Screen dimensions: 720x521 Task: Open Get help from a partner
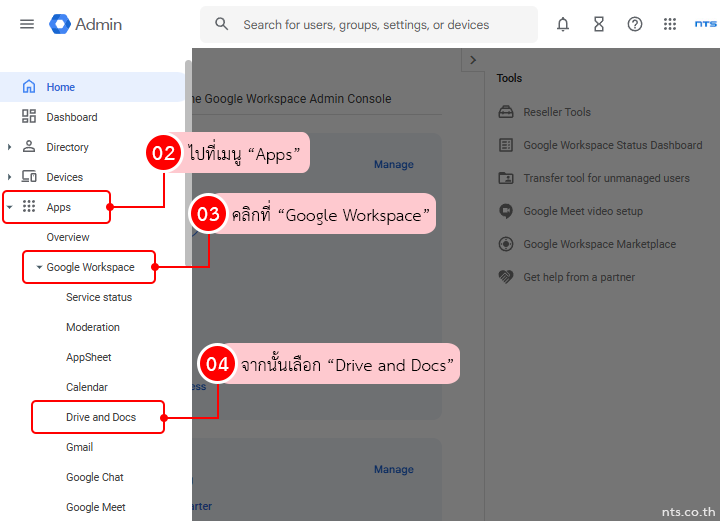click(x=579, y=277)
